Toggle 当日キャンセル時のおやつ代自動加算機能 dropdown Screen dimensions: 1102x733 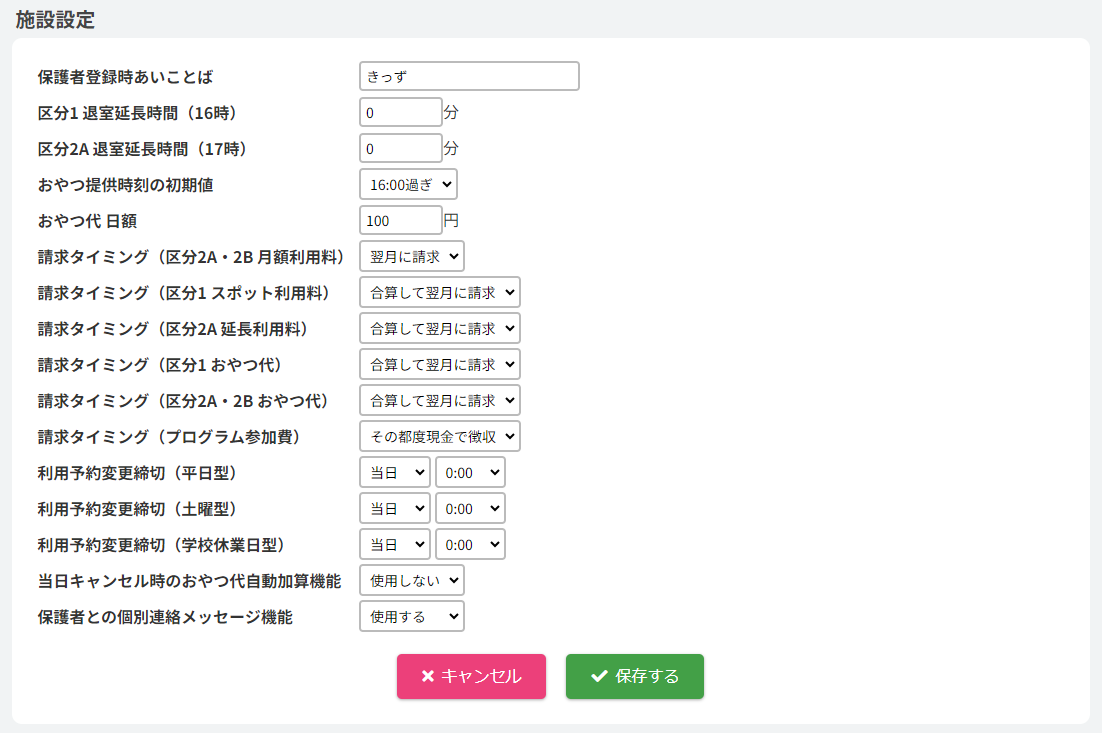pos(411,580)
